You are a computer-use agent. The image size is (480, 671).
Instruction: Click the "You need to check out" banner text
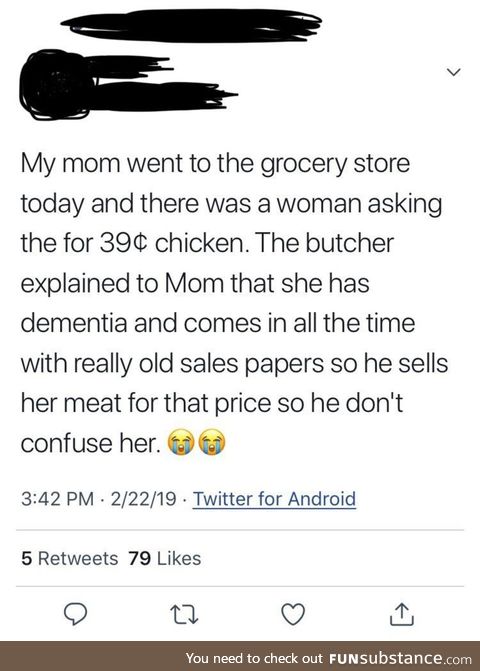pyautogui.click(x=255, y=658)
